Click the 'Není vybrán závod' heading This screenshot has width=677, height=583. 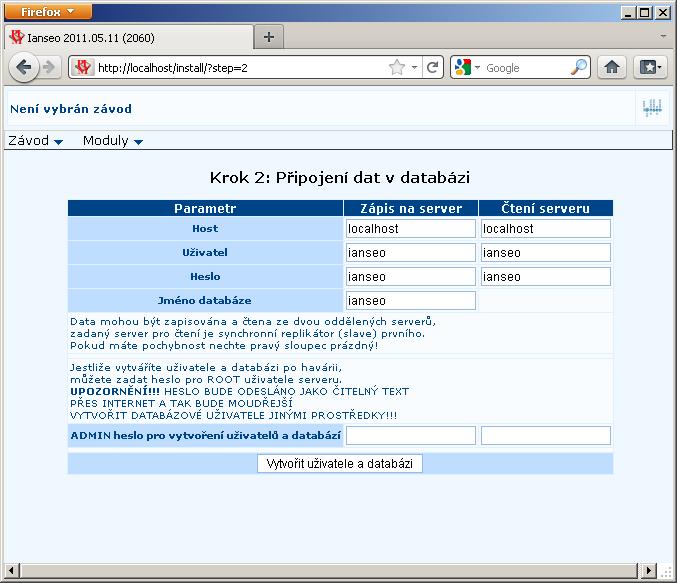(71, 109)
